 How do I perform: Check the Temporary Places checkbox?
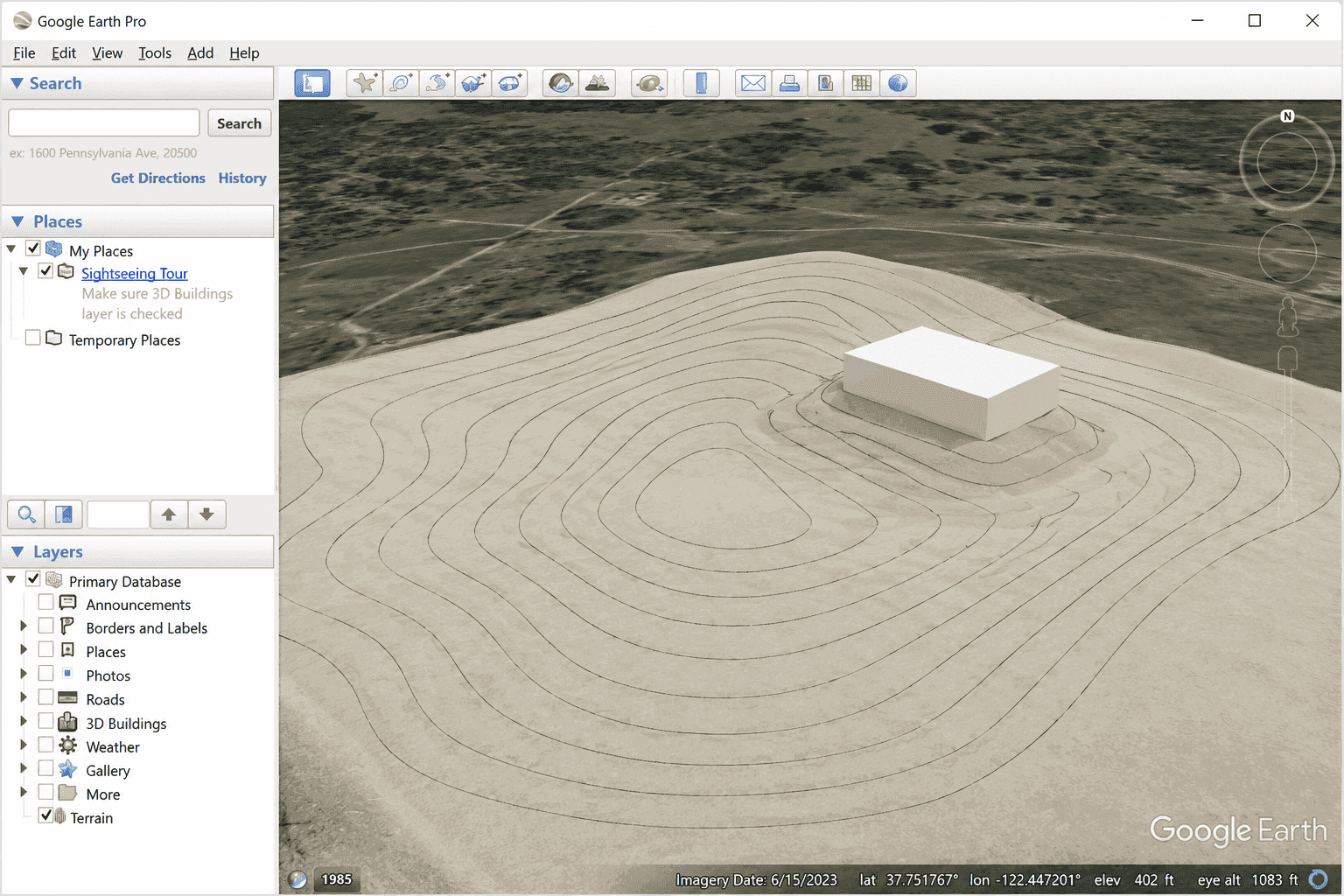(33, 338)
